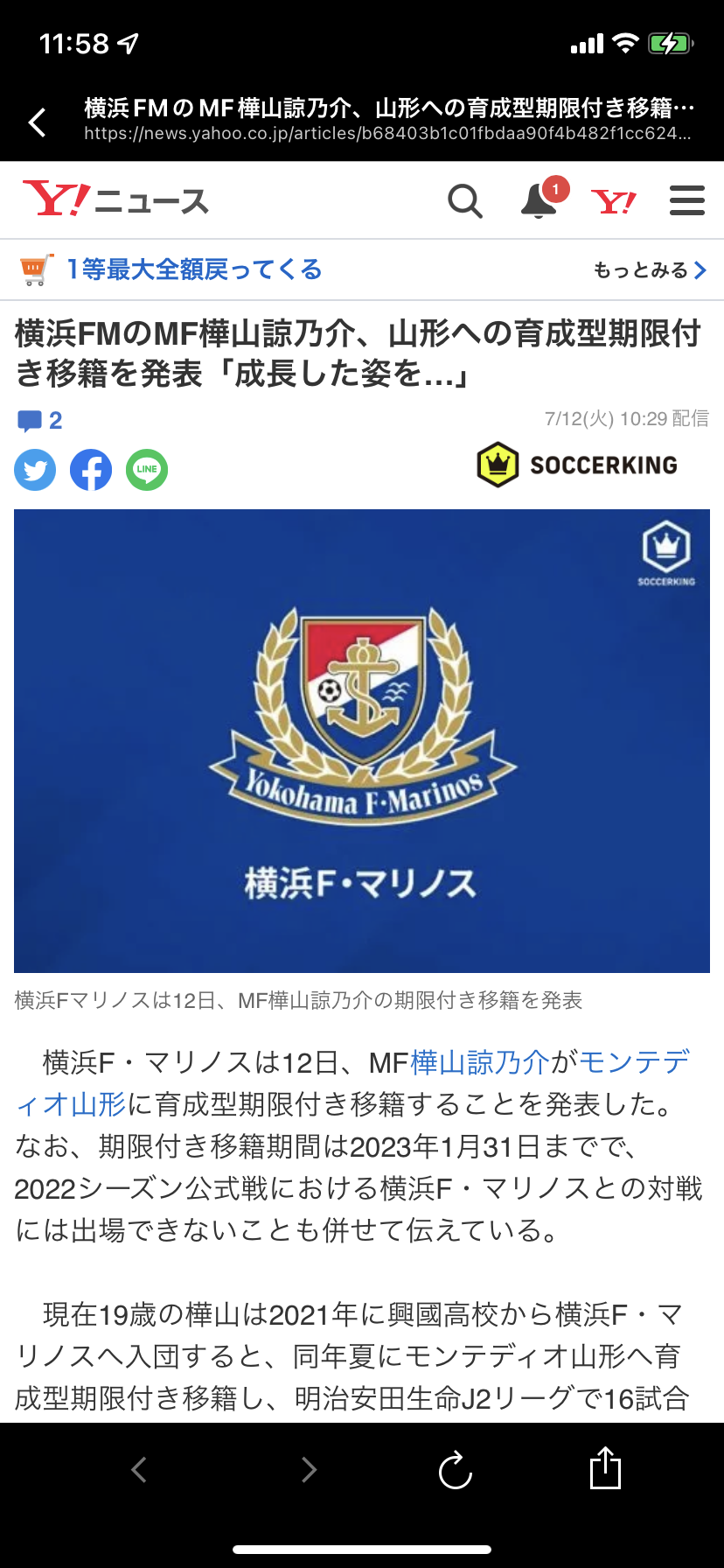Viewport: 724px width, 1568px height.
Task: Open the Yahoo News search magnifier
Action: [x=465, y=201]
